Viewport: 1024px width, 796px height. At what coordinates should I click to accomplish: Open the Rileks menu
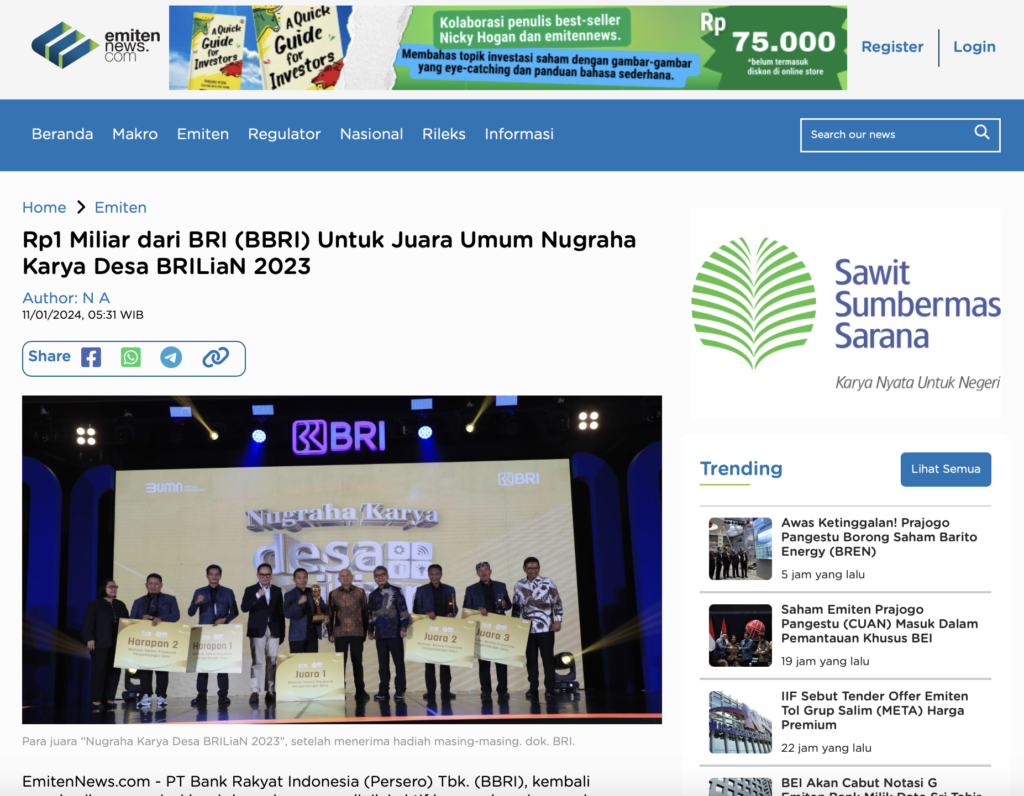coord(443,134)
